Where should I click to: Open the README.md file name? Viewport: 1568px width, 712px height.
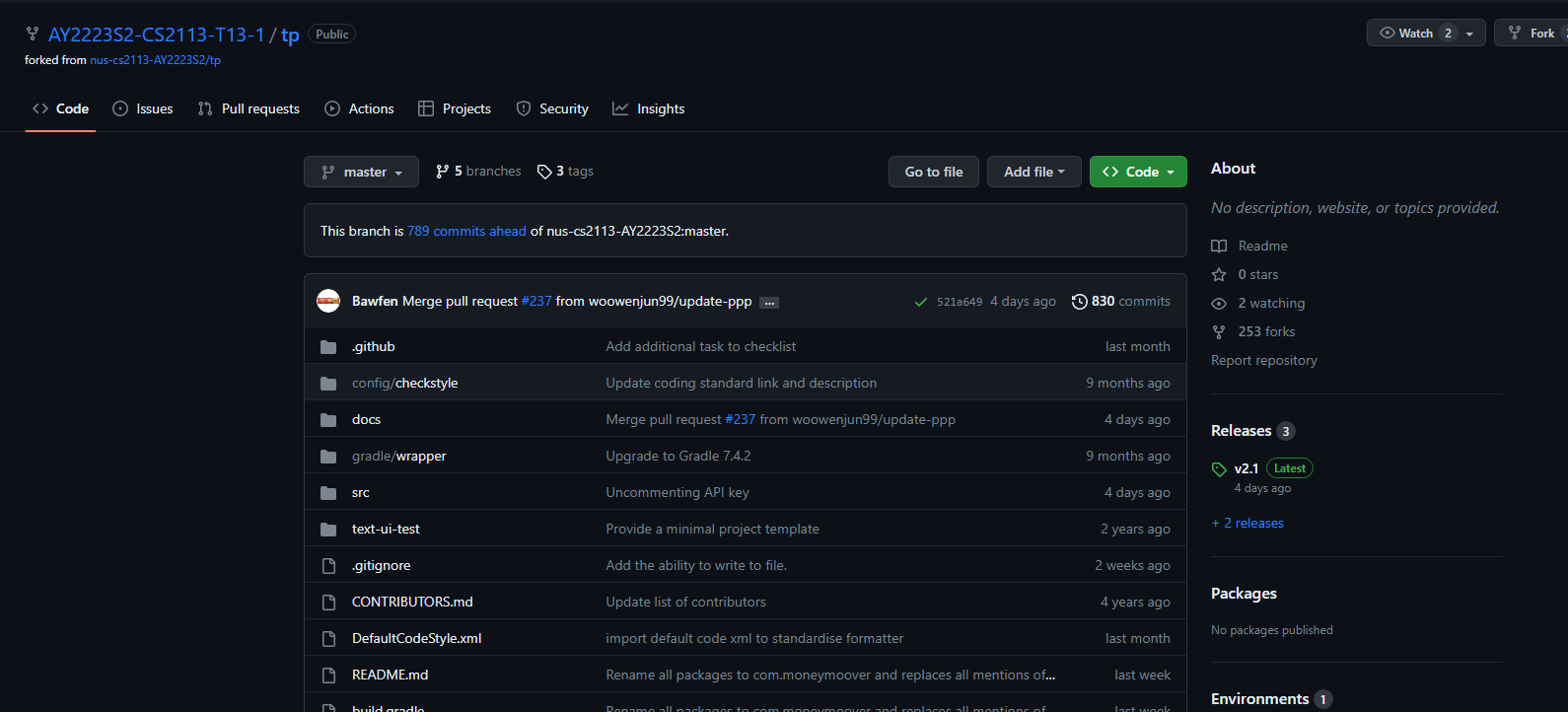(390, 675)
